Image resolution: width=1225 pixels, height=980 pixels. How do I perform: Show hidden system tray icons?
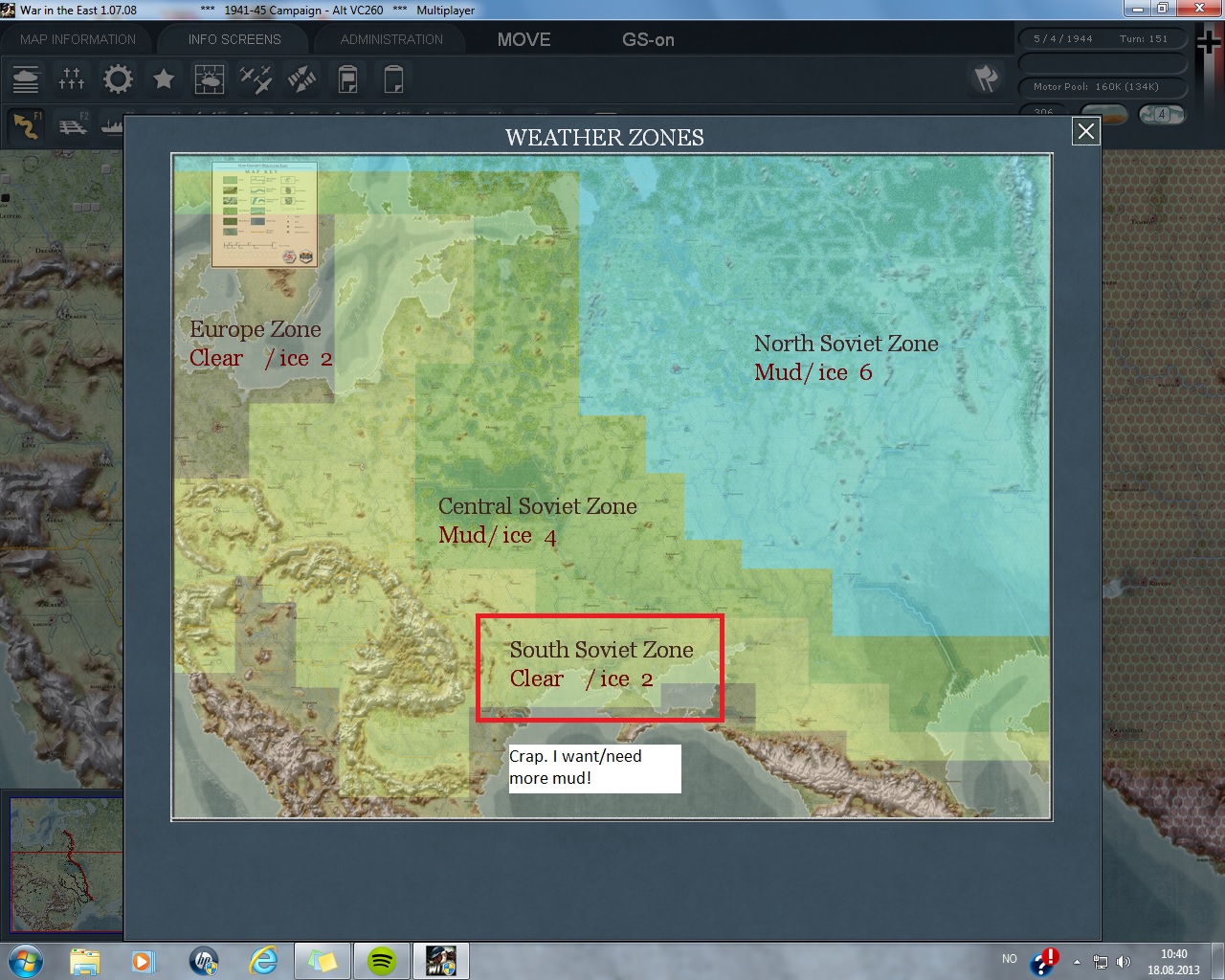pyautogui.click(x=1078, y=962)
